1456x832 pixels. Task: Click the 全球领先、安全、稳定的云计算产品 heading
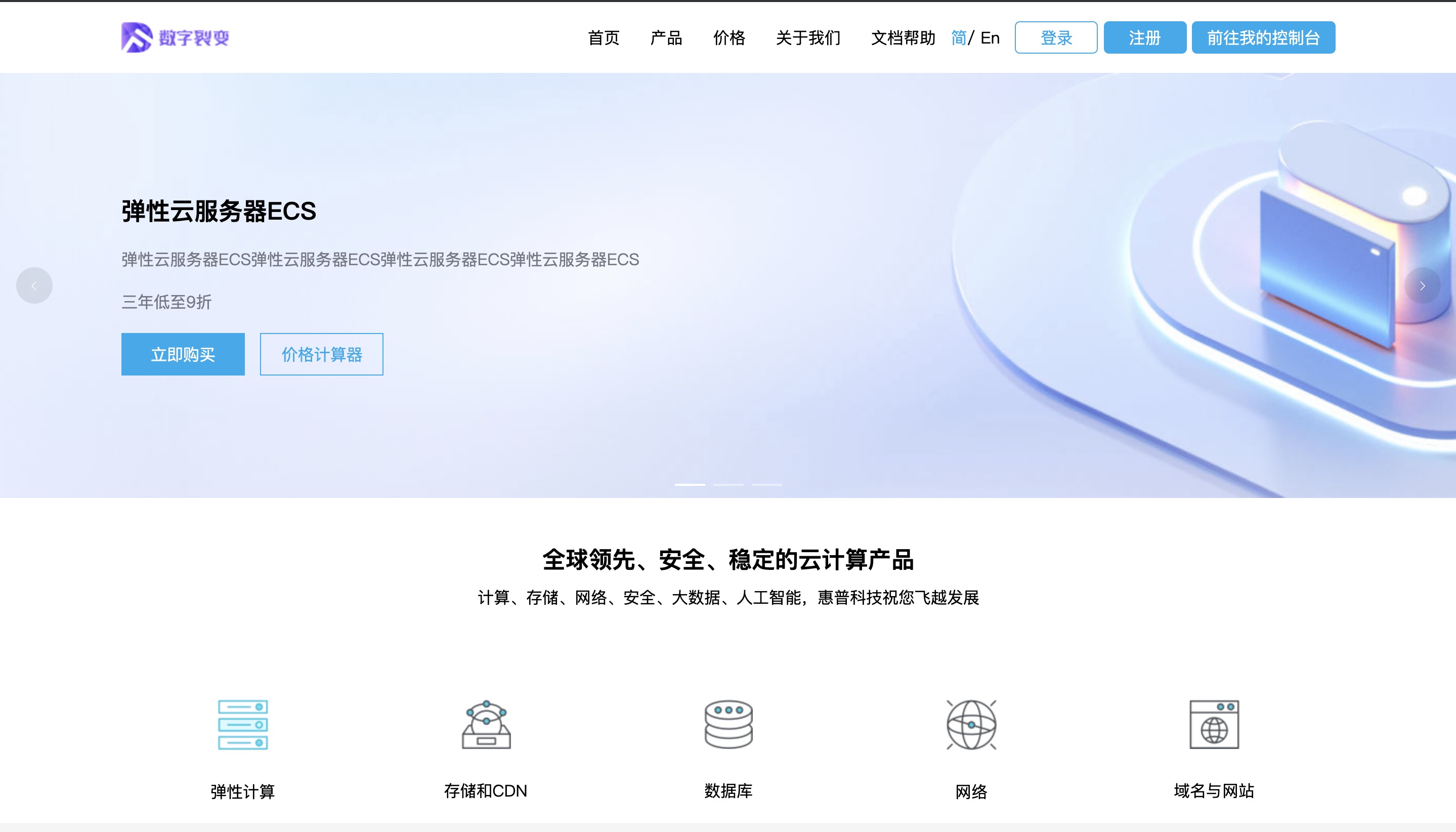(x=729, y=559)
